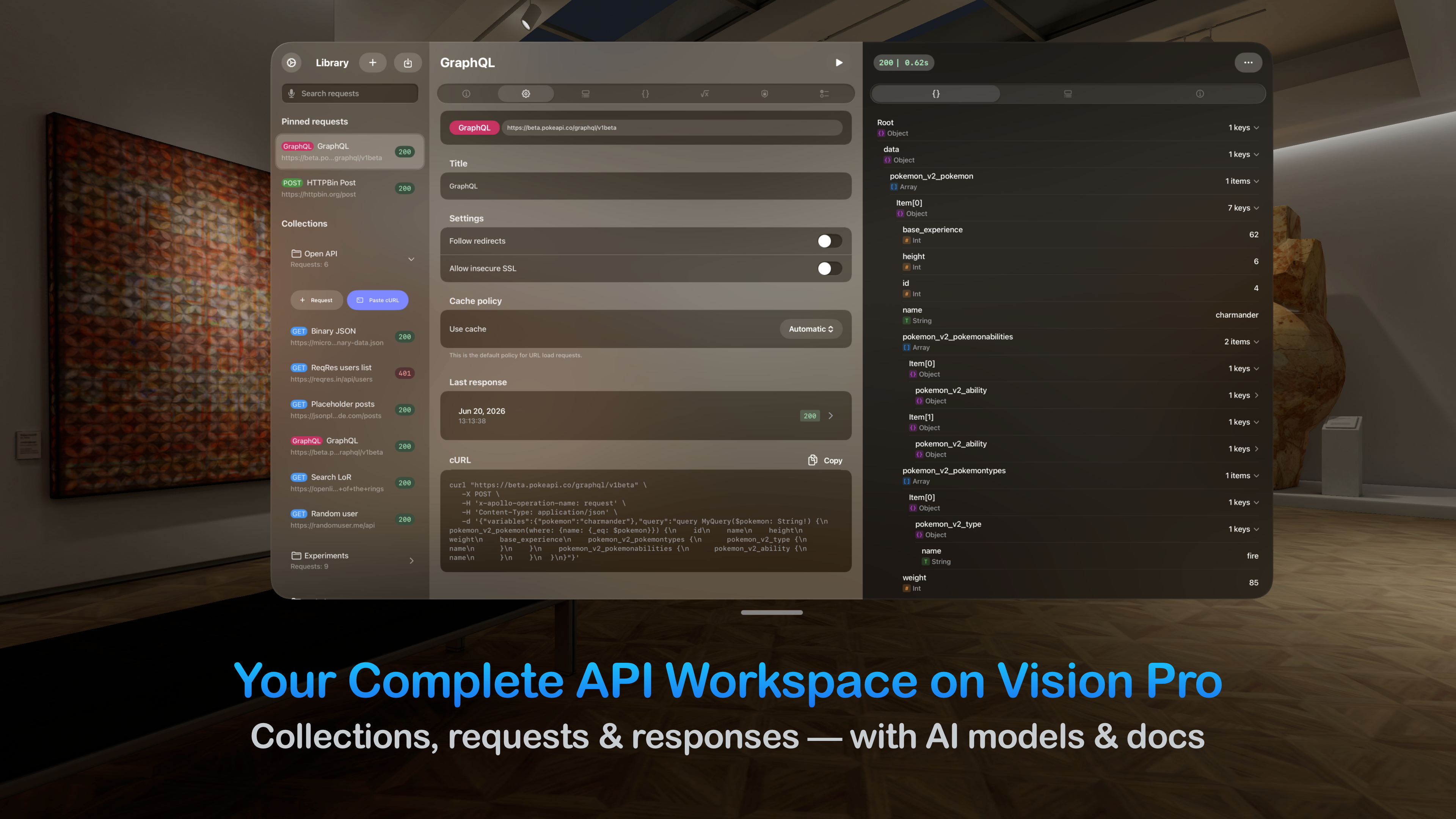
Task: Select the JSON tree tab in the response panel
Action: pos(936,94)
